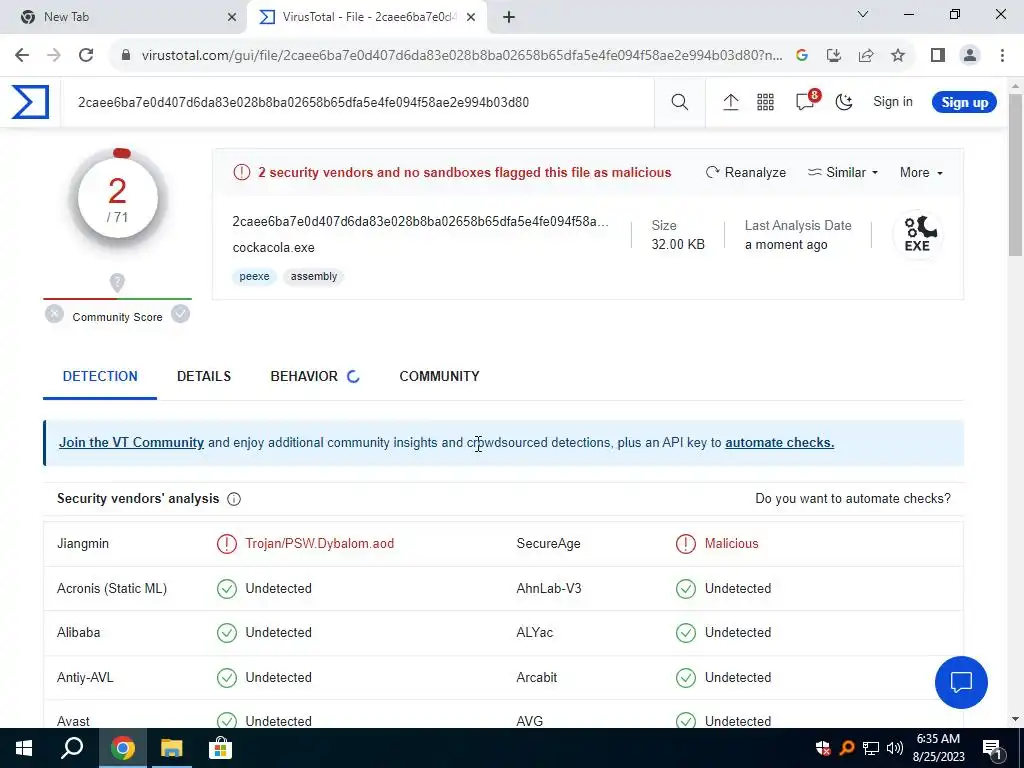Click the browser back arrow

(x=22, y=55)
